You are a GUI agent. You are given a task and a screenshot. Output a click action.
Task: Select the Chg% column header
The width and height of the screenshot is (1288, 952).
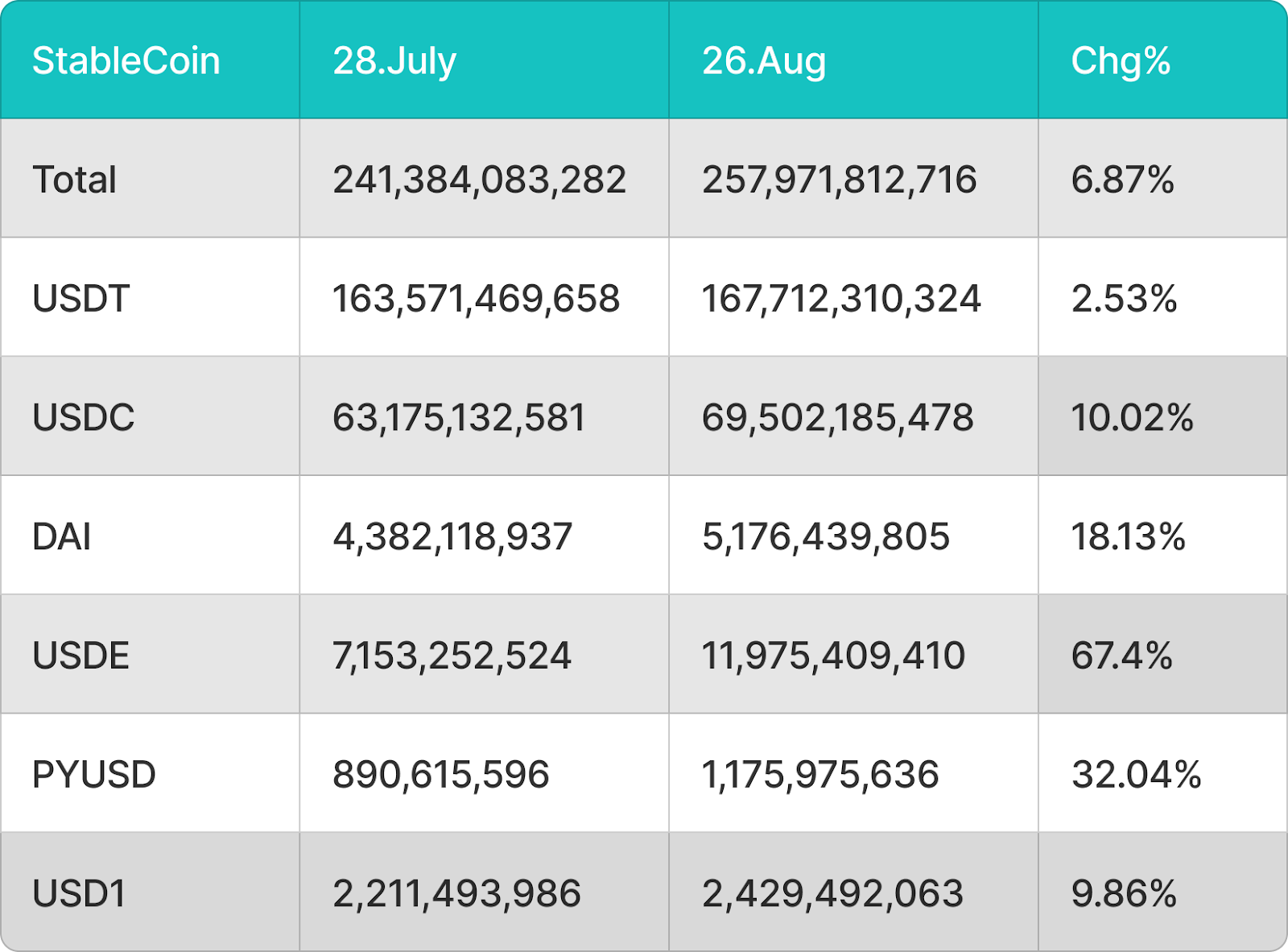(x=1121, y=61)
